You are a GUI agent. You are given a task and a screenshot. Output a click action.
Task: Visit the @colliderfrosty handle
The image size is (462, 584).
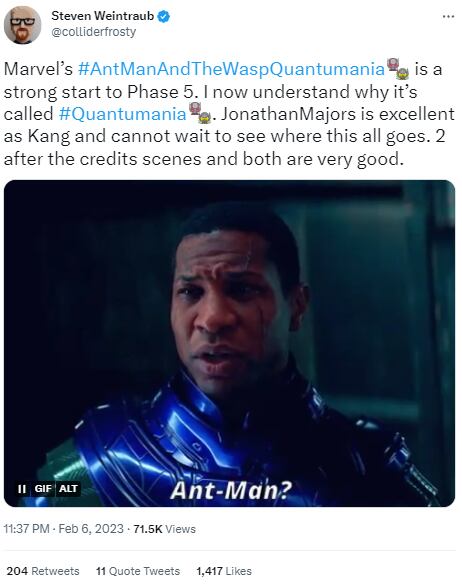[x=94, y=32]
